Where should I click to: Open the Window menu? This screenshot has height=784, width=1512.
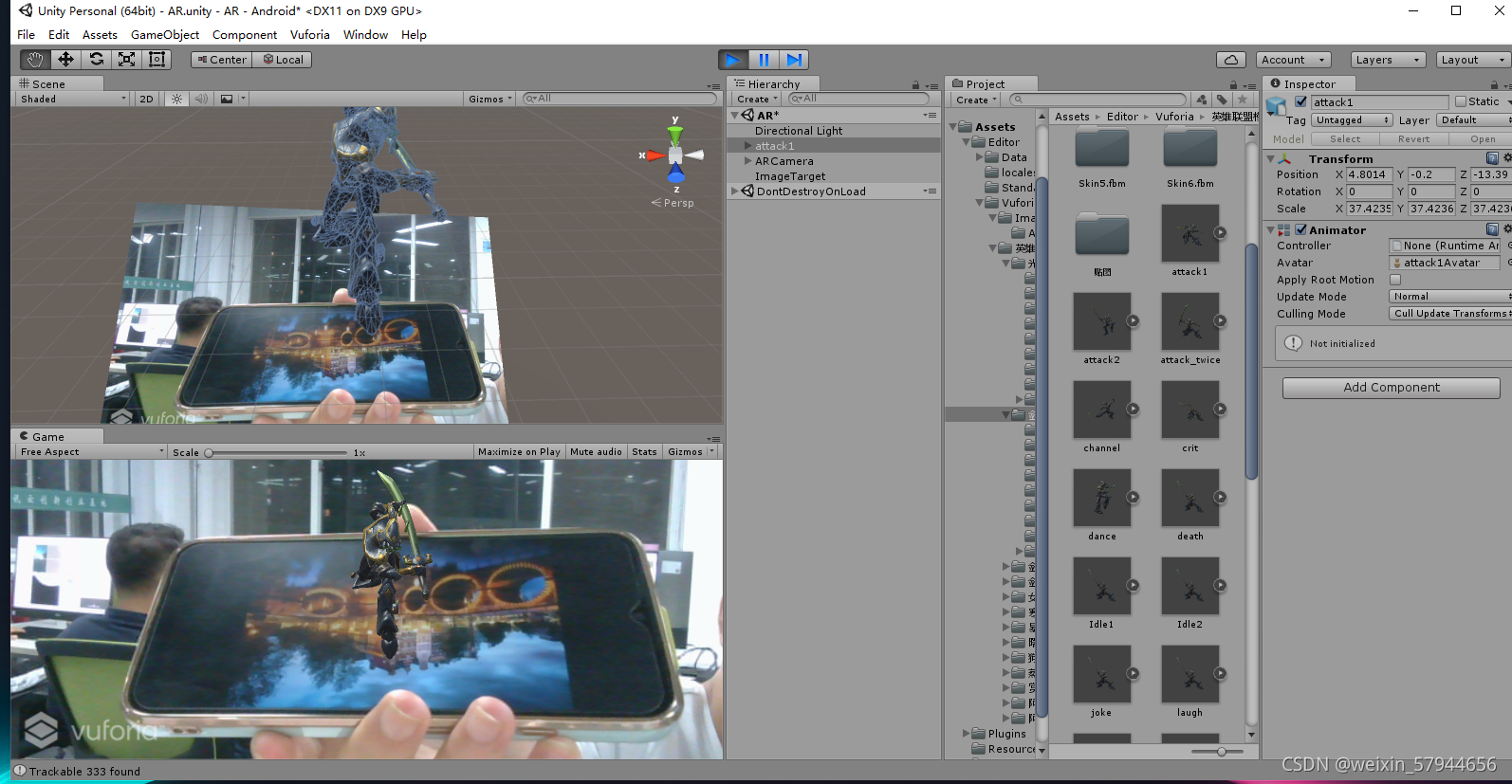click(365, 34)
